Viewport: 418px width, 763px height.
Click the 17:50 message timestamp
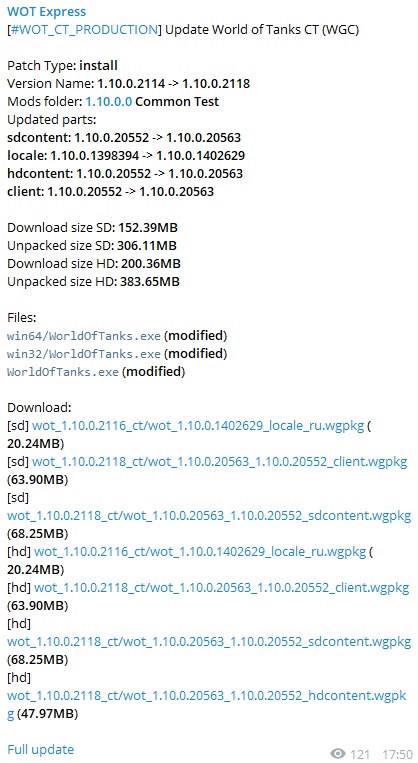[x=397, y=754]
